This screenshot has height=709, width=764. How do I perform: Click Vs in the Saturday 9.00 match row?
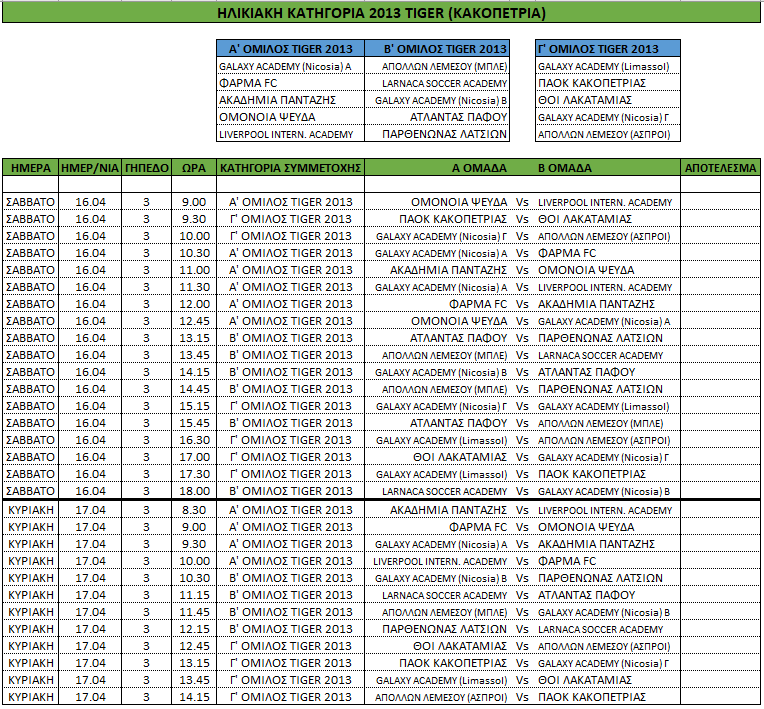pos(522,202)
